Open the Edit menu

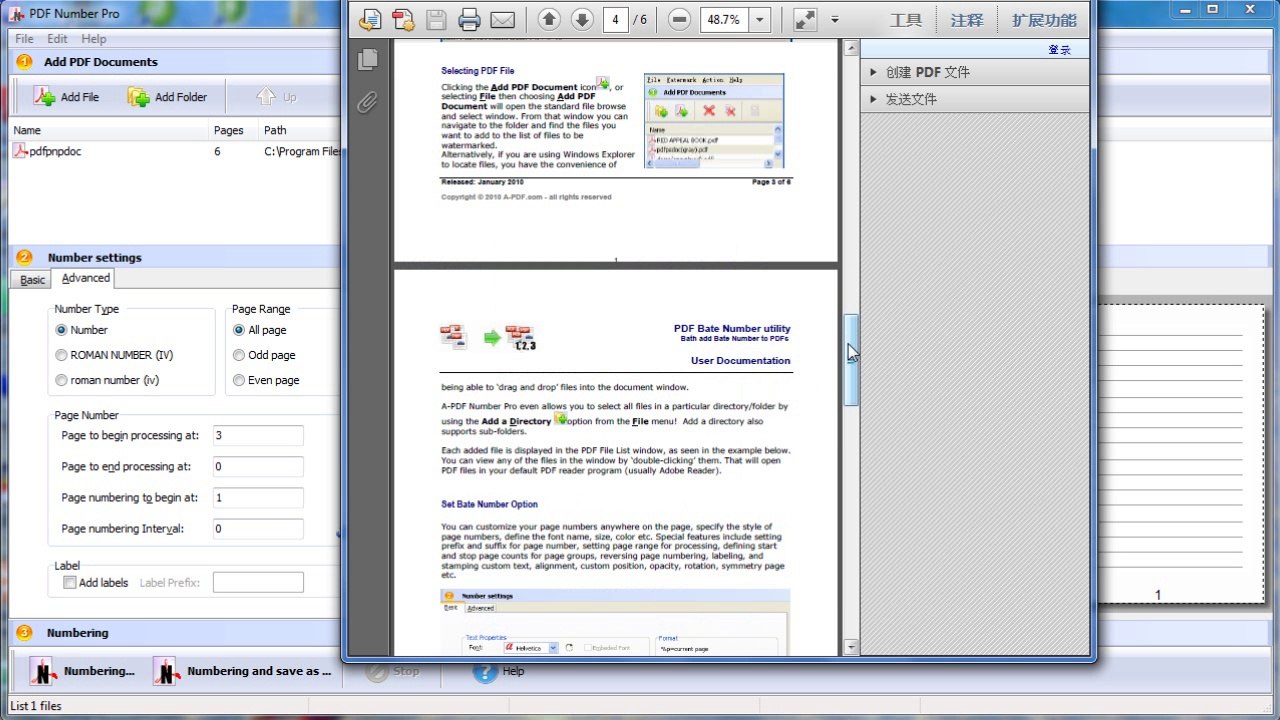(x=57, y=39)
